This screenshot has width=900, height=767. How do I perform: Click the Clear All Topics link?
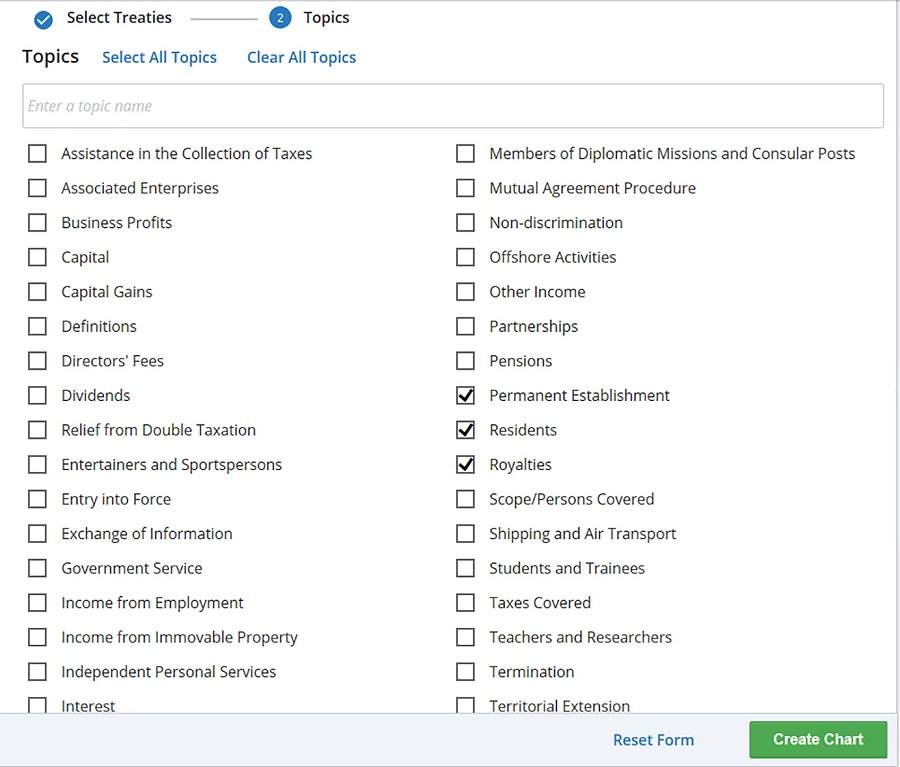click(x=301, y=57)
